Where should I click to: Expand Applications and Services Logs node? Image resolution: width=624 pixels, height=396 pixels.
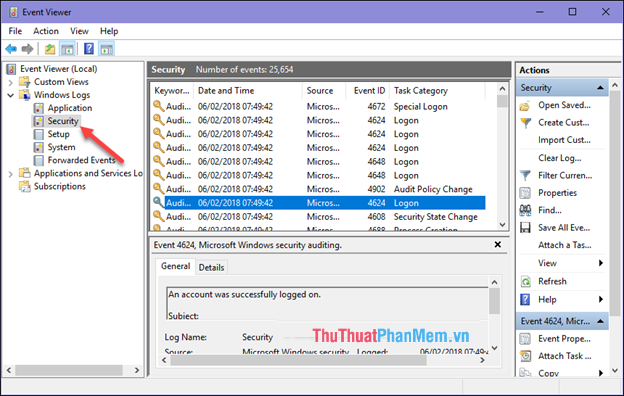pos(11,174)
